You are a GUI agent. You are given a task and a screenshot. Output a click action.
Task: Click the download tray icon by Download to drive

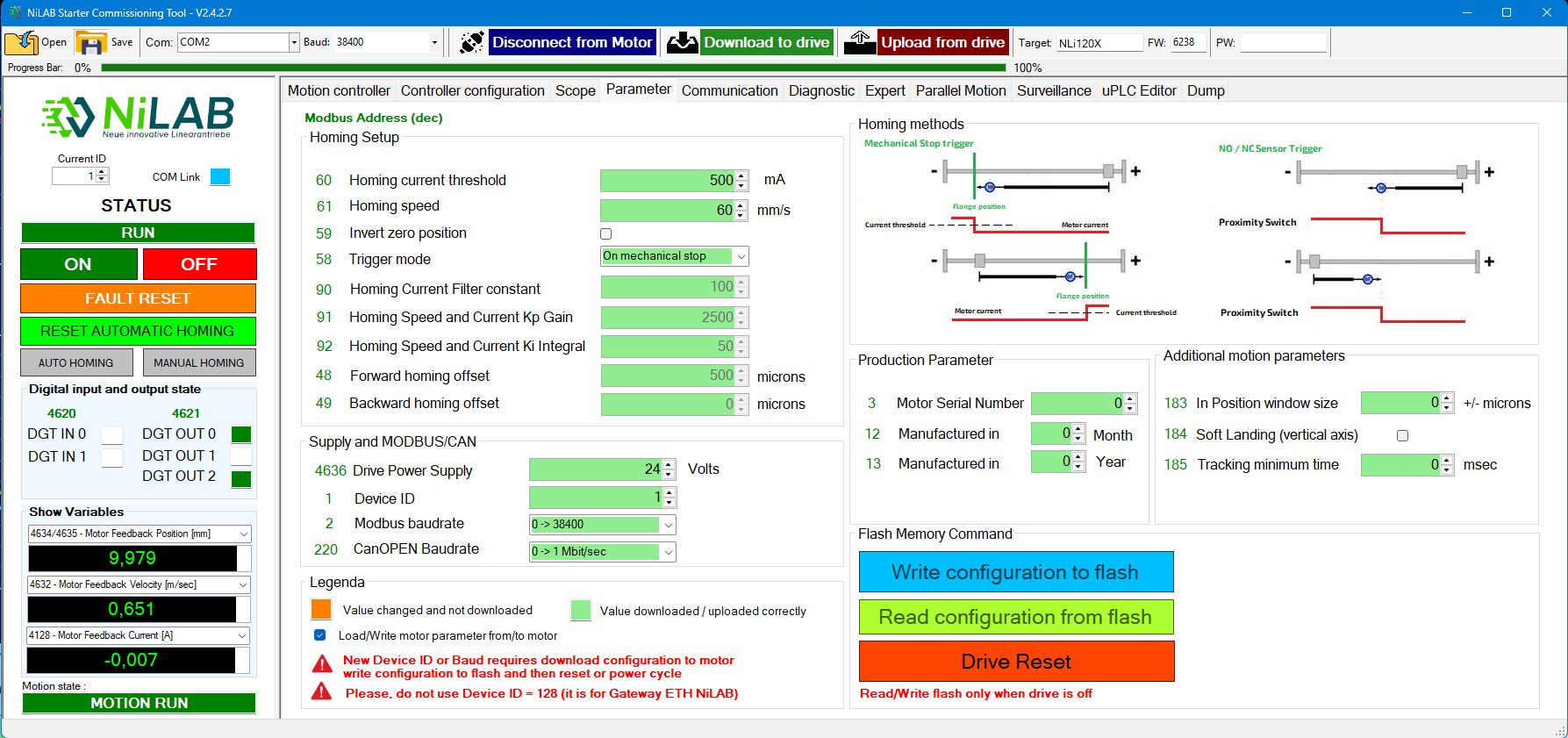click(682, 42)
